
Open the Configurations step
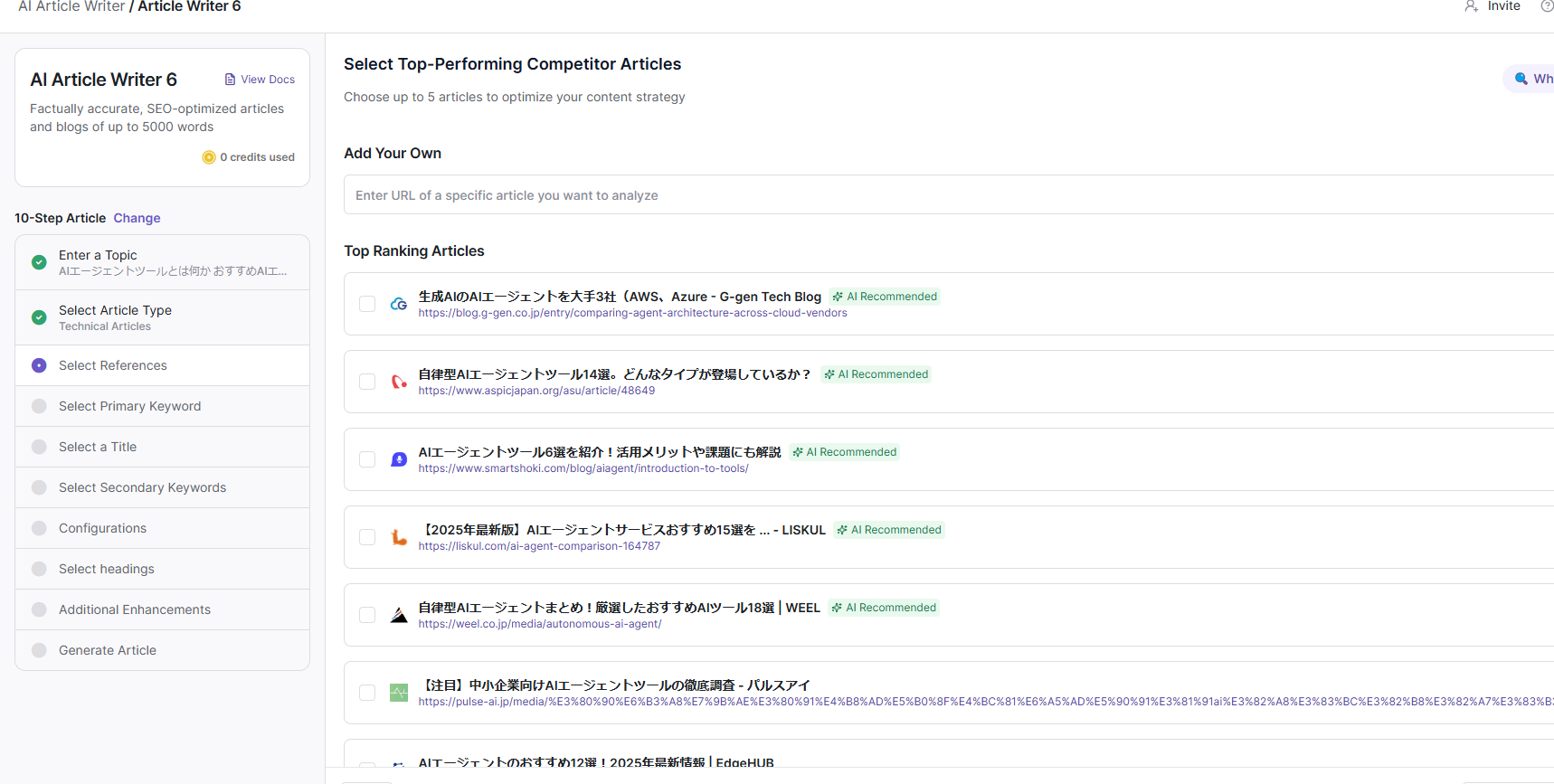point(163,528)
